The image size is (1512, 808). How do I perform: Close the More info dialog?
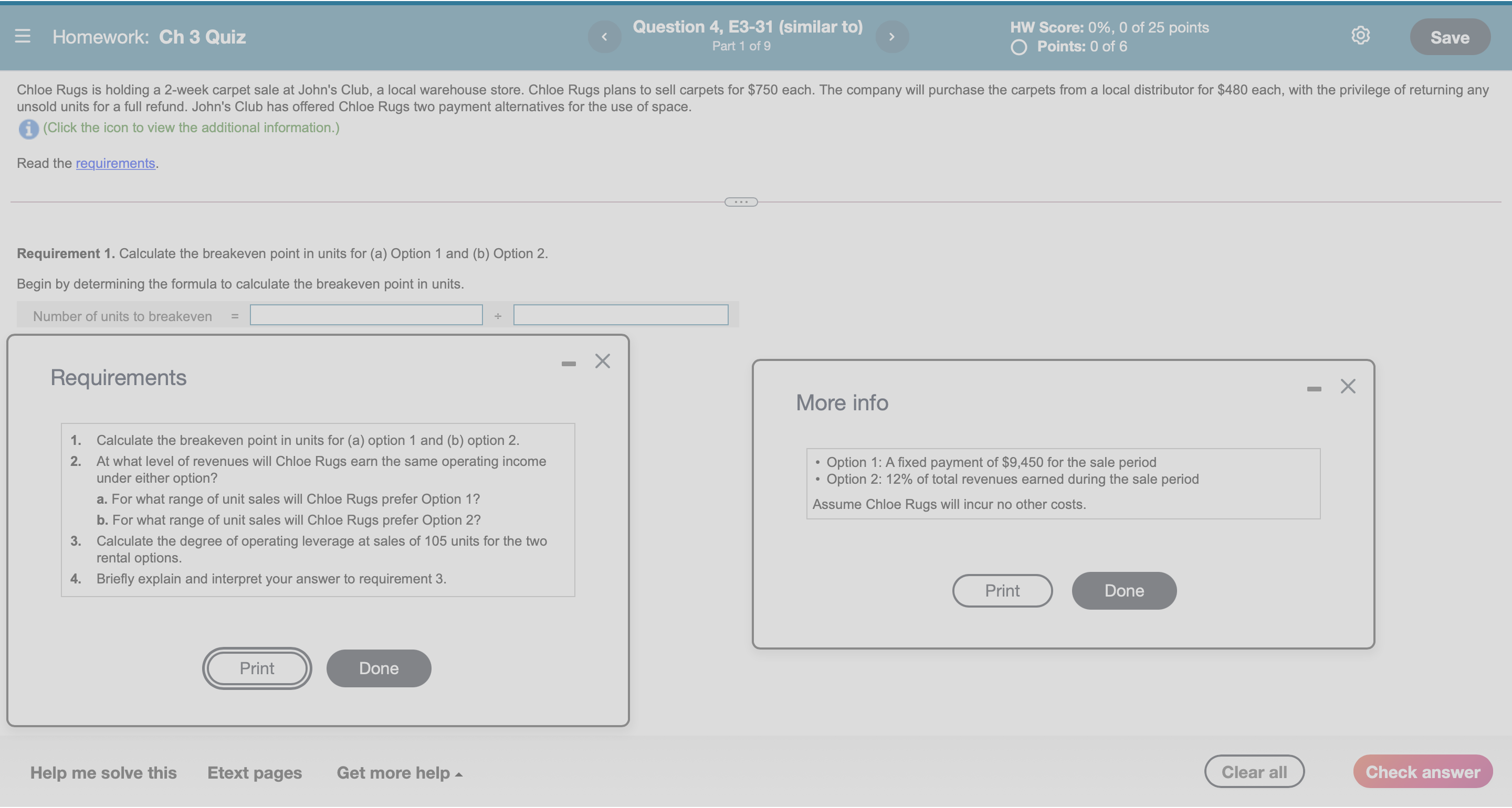click(x=1348, y=386)
